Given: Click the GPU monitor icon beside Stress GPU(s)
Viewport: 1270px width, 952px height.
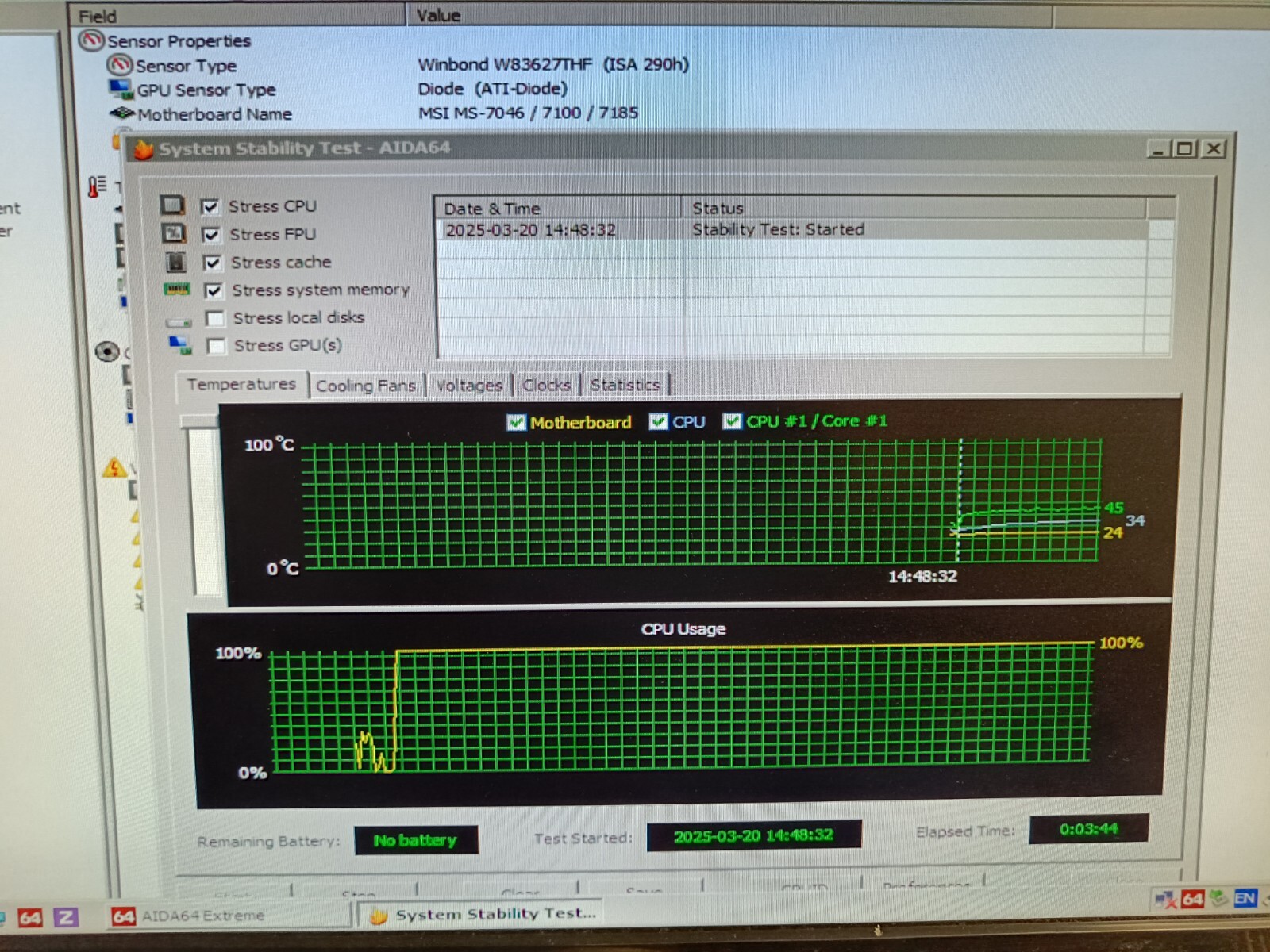Looking at the screenshot, I should (x=180, y=345).
